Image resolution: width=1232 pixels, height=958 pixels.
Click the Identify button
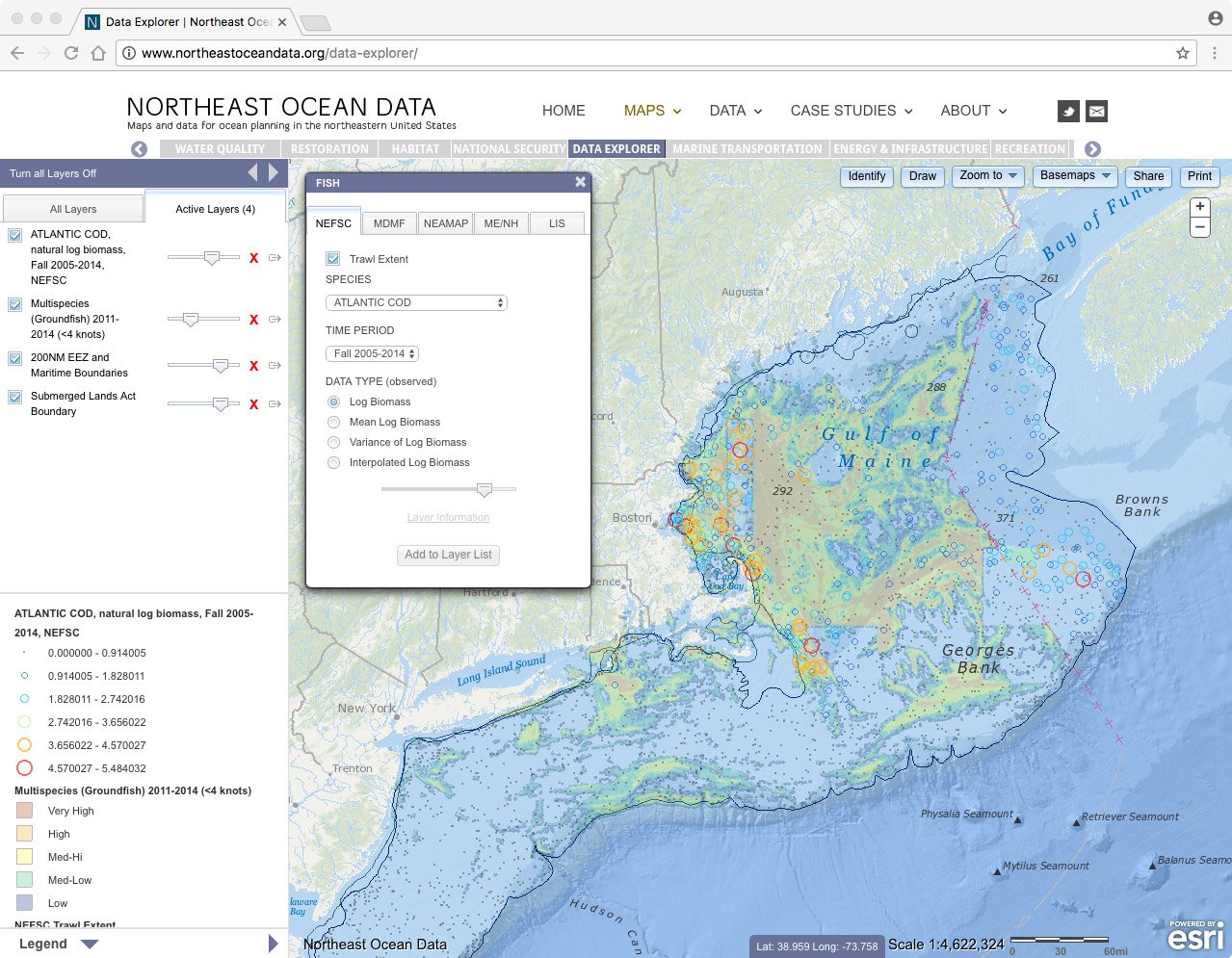pyautogui.click(x=867, y=176)
